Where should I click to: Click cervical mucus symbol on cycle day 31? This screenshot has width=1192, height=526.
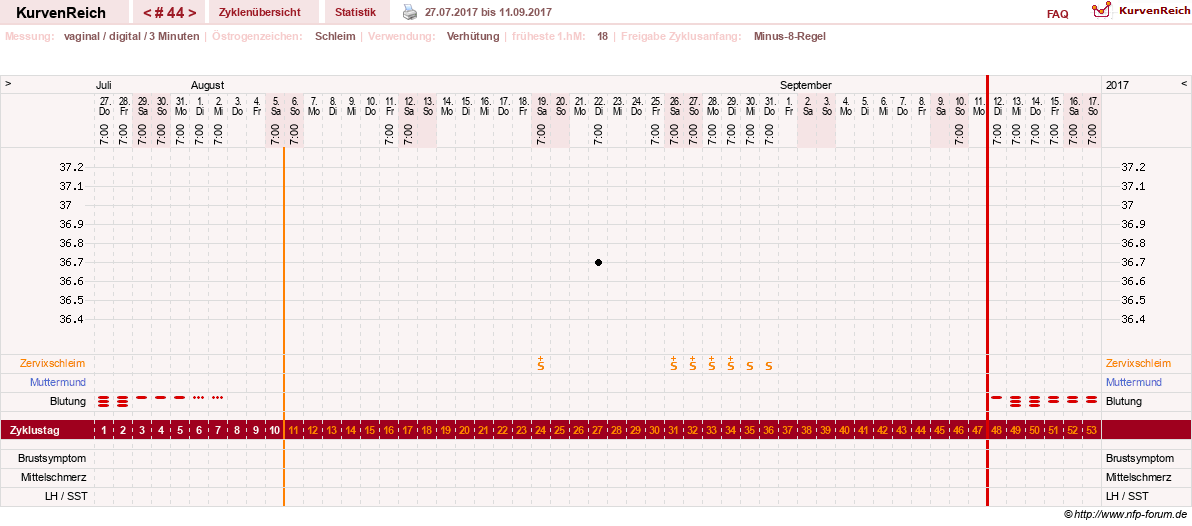674,363
